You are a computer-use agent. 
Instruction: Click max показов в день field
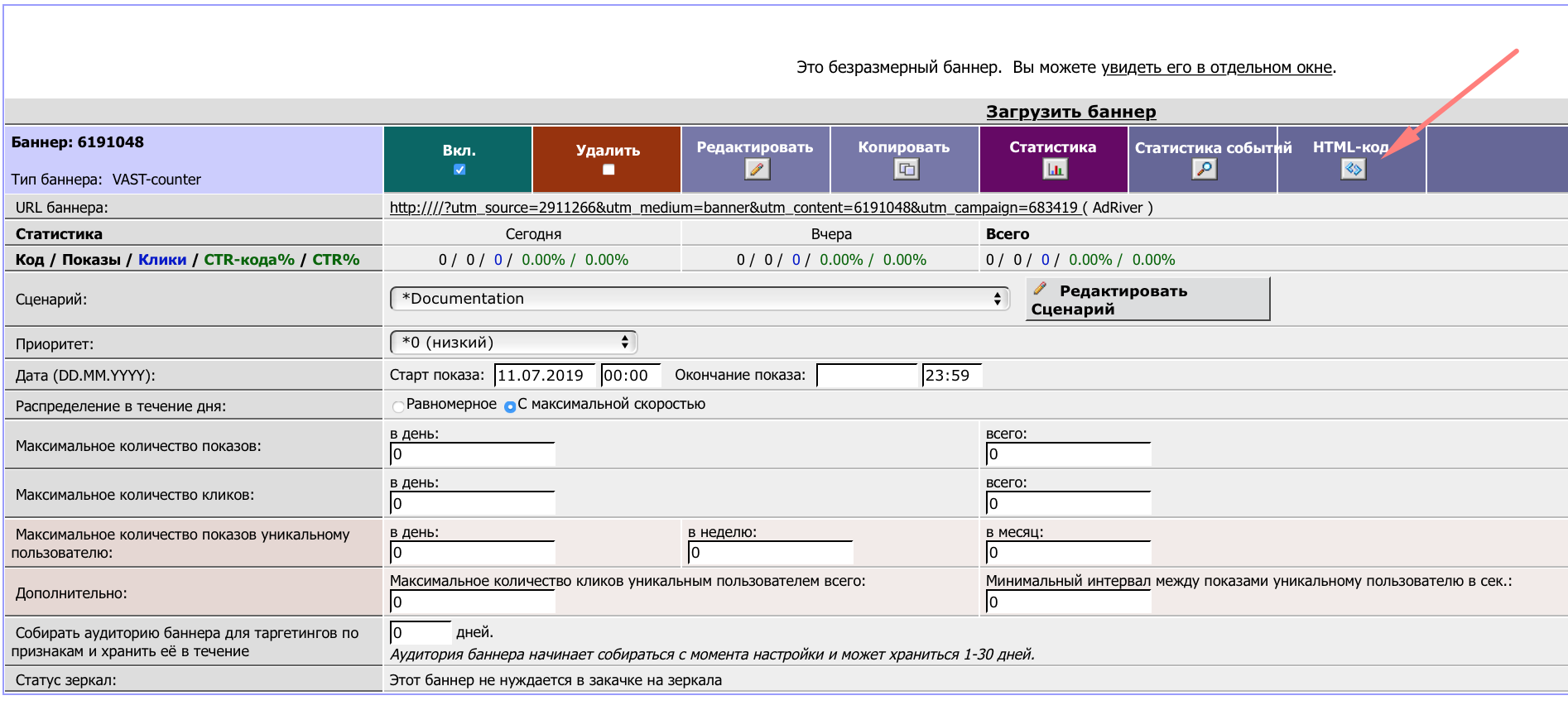(473, 454)
